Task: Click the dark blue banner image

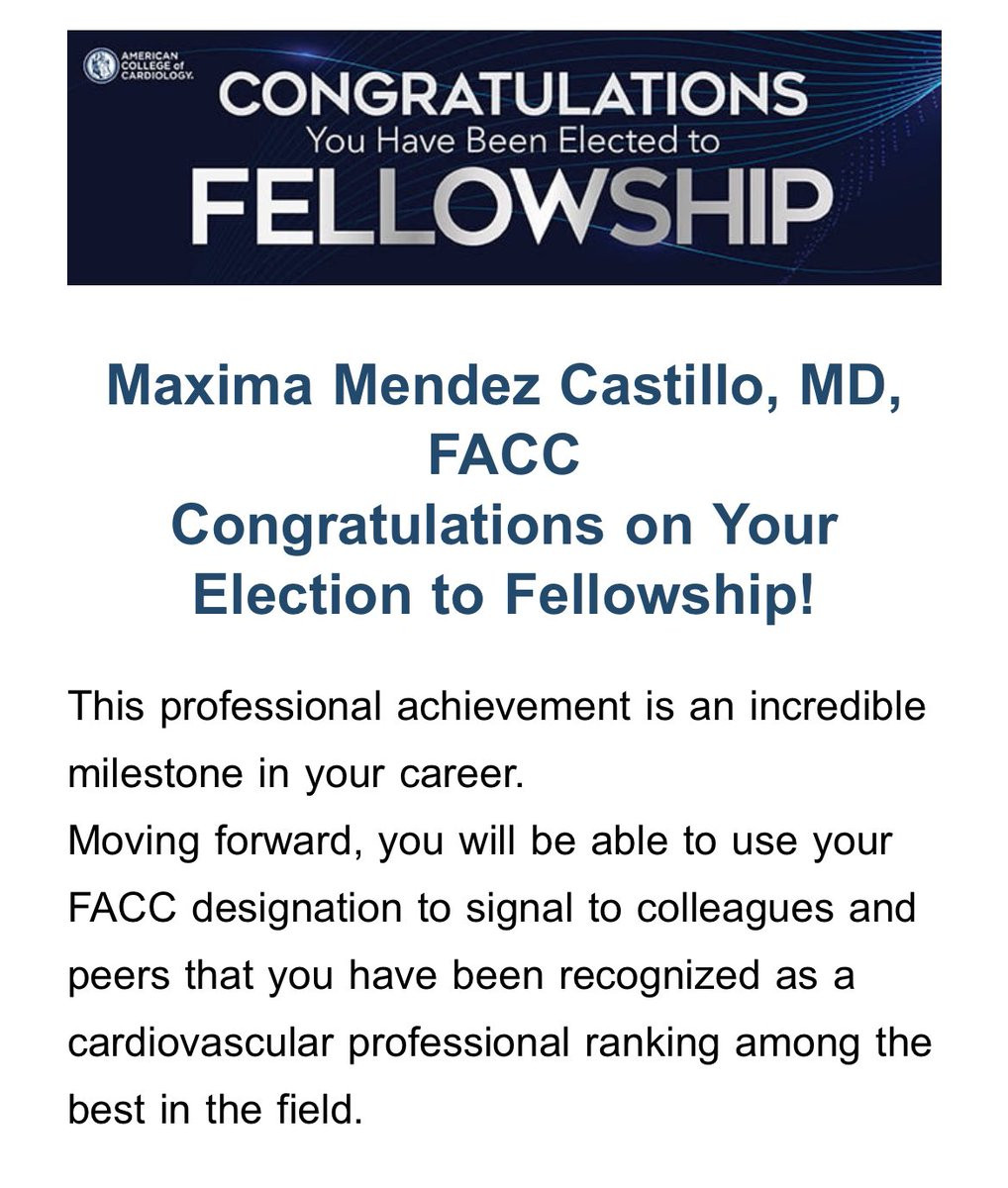Action: 504,157
